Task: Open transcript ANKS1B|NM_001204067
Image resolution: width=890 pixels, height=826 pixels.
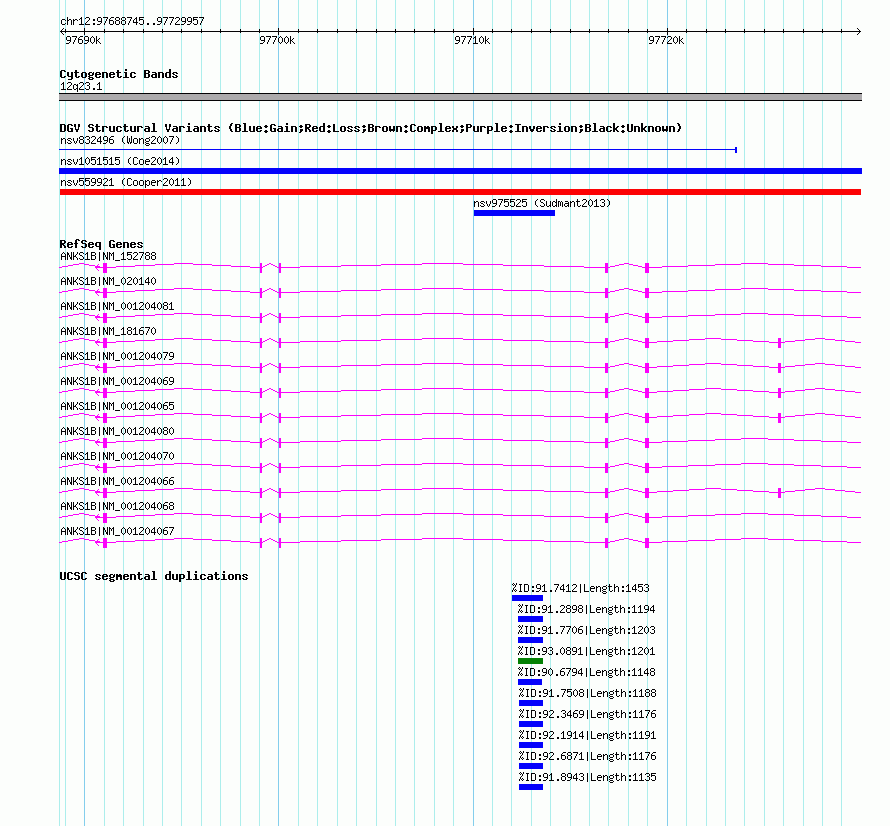Action: click(x=117, y=531)
